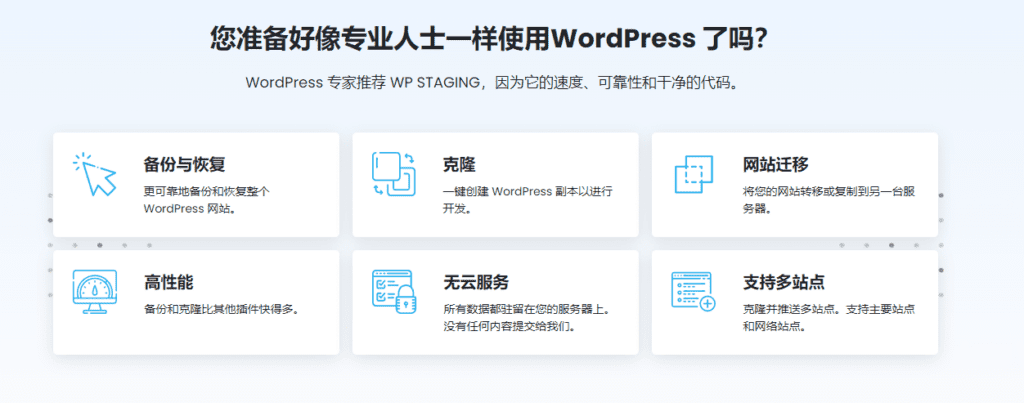Click the subtitle WordPress 专家推荐 WP STAGING
The image size is (1024, 403).
pos(363,84)
